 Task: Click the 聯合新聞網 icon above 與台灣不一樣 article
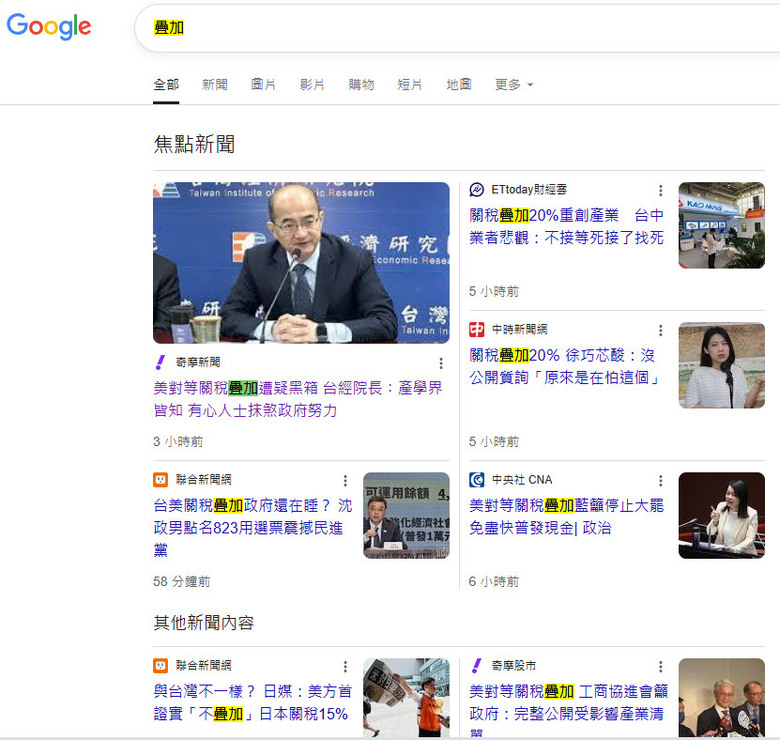coord(160,665)
